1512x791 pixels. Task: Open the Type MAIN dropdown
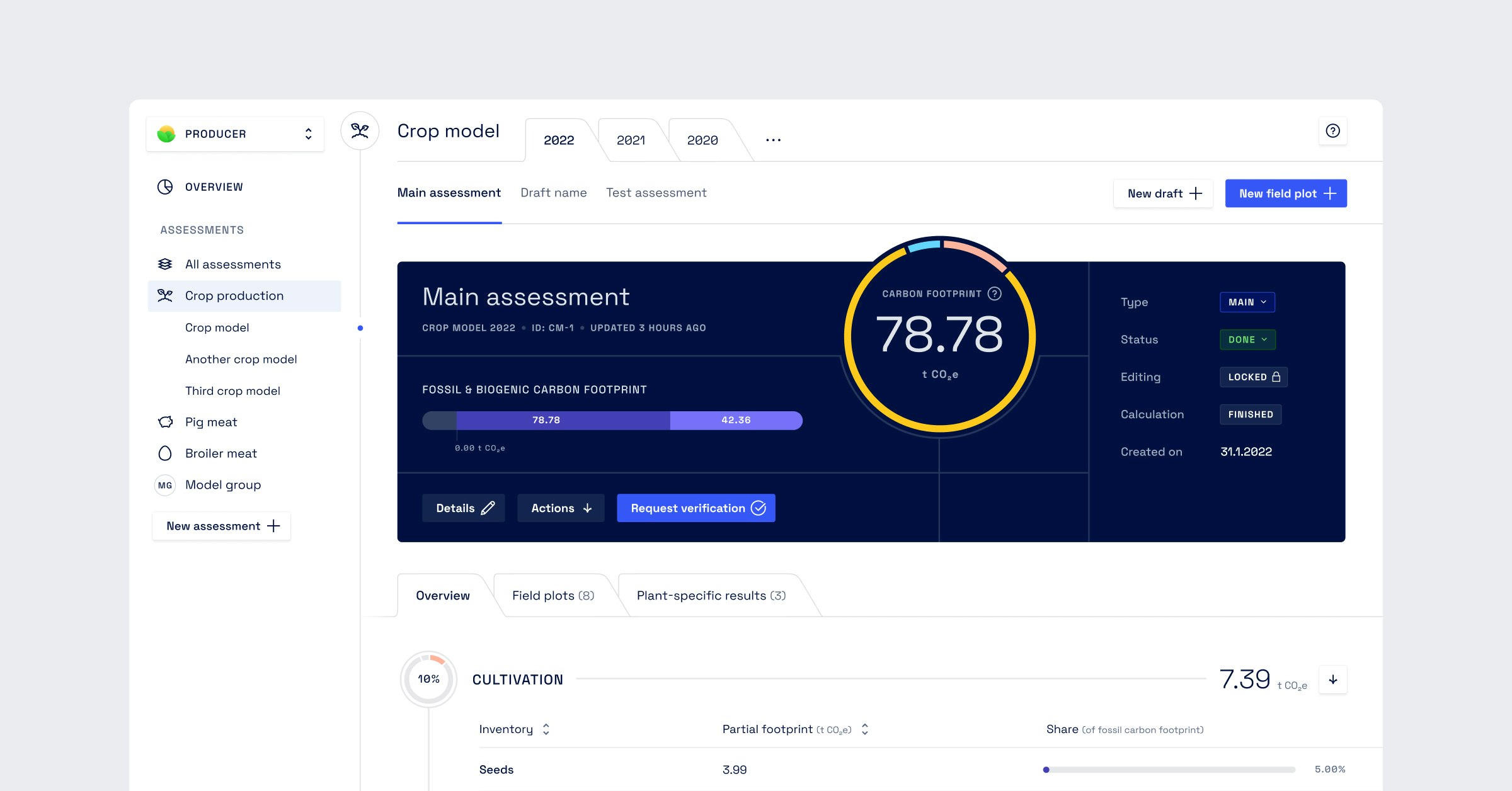1247,302
